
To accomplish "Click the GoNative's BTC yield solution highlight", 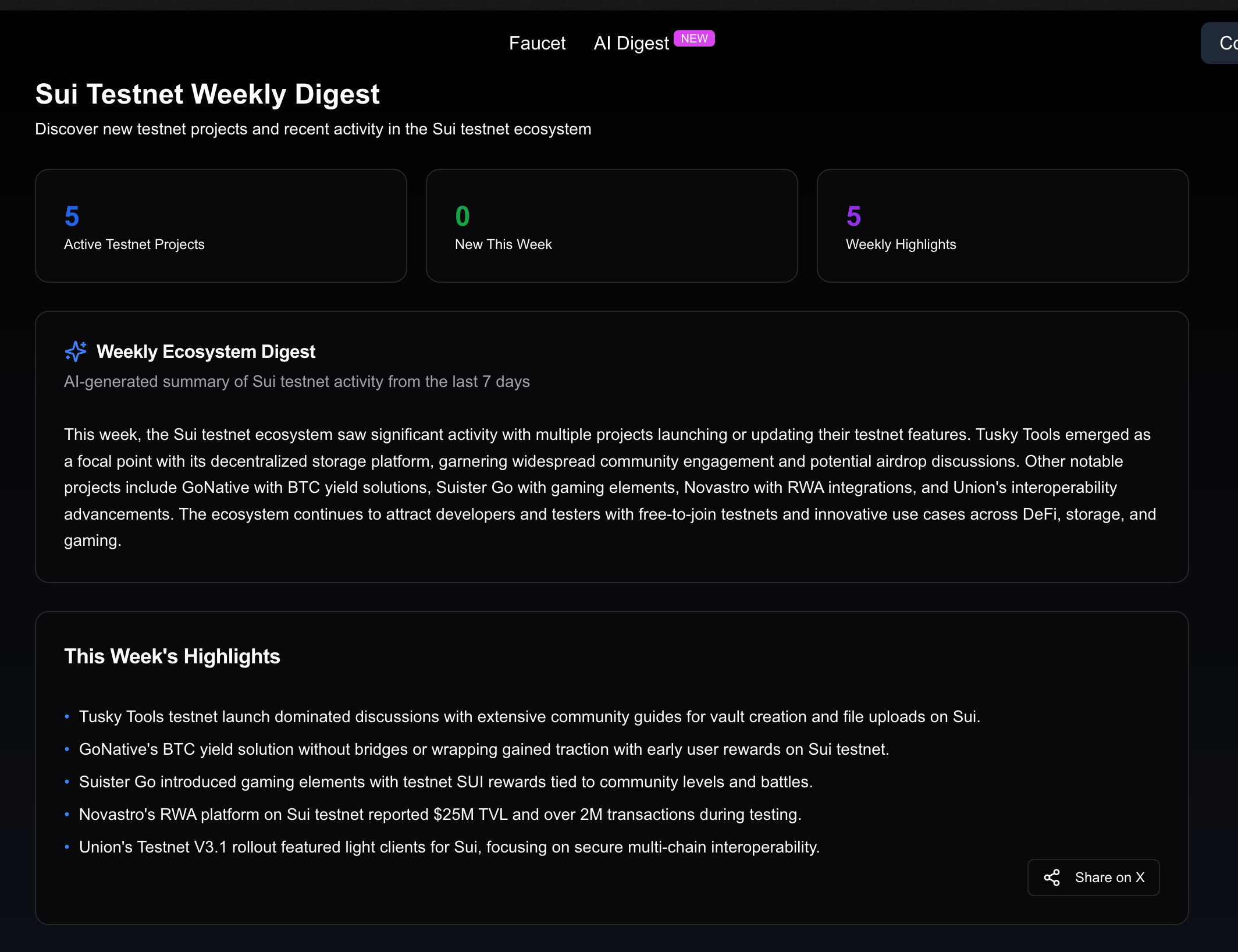I will click(x=484, y=749).
